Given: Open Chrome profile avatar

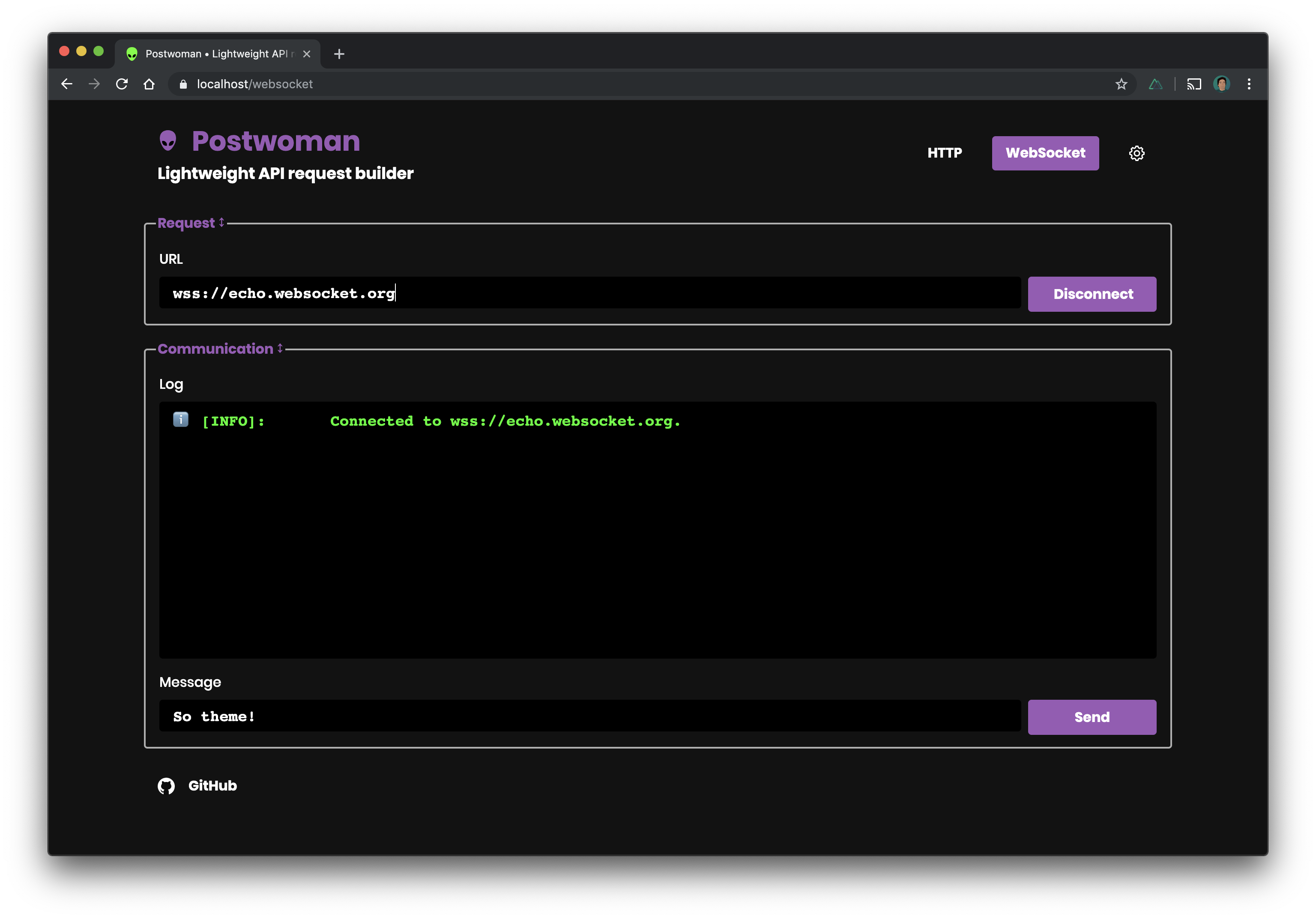Looking at the screenshot, I should pos(1221,84).
